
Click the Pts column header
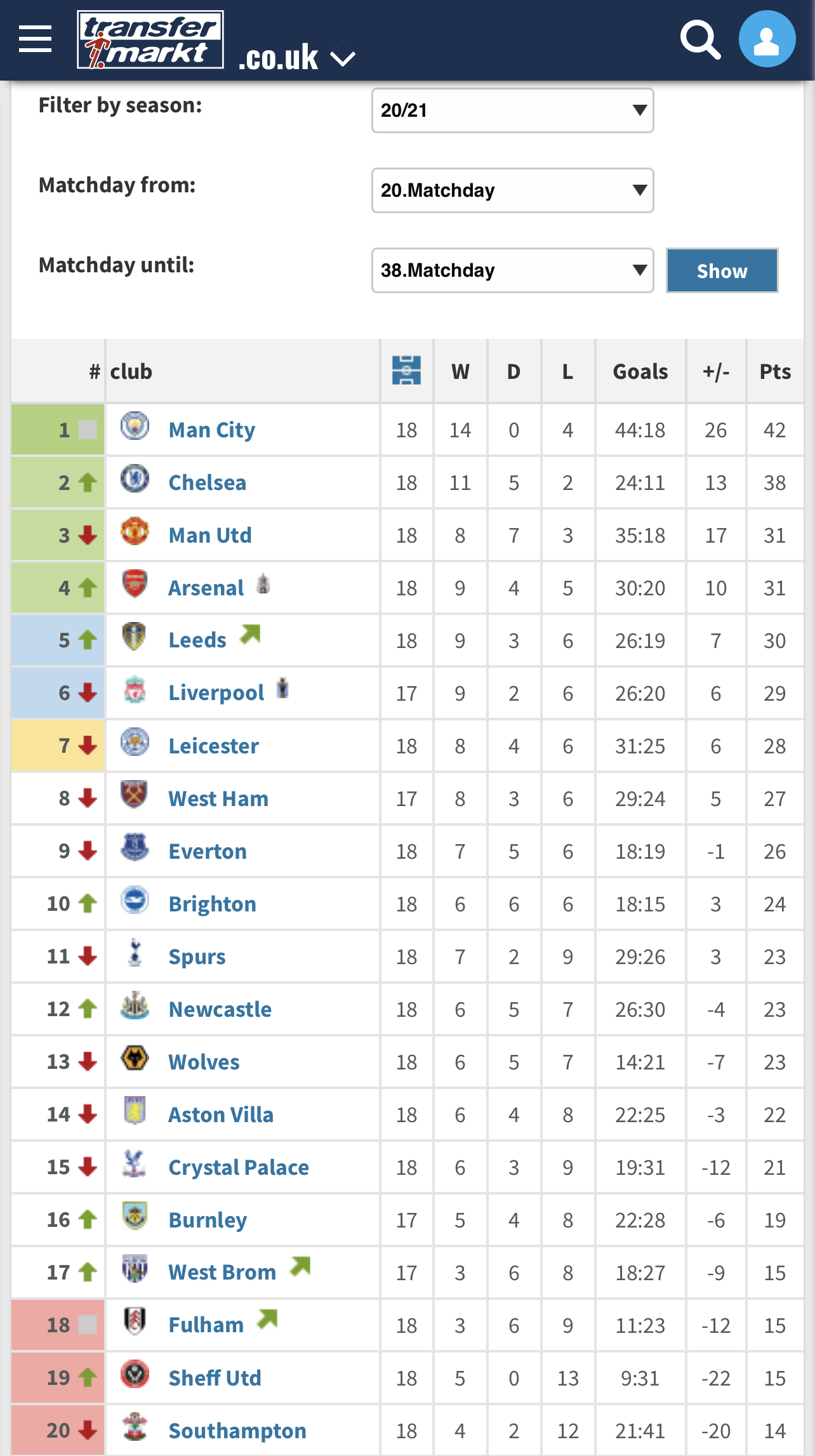pyautogui.click(x=775, y=371)
